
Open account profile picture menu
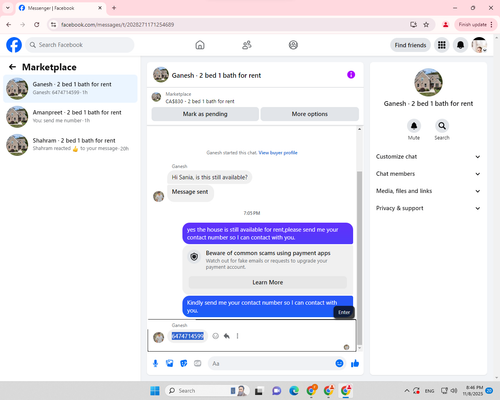click(x=479, y=45)
